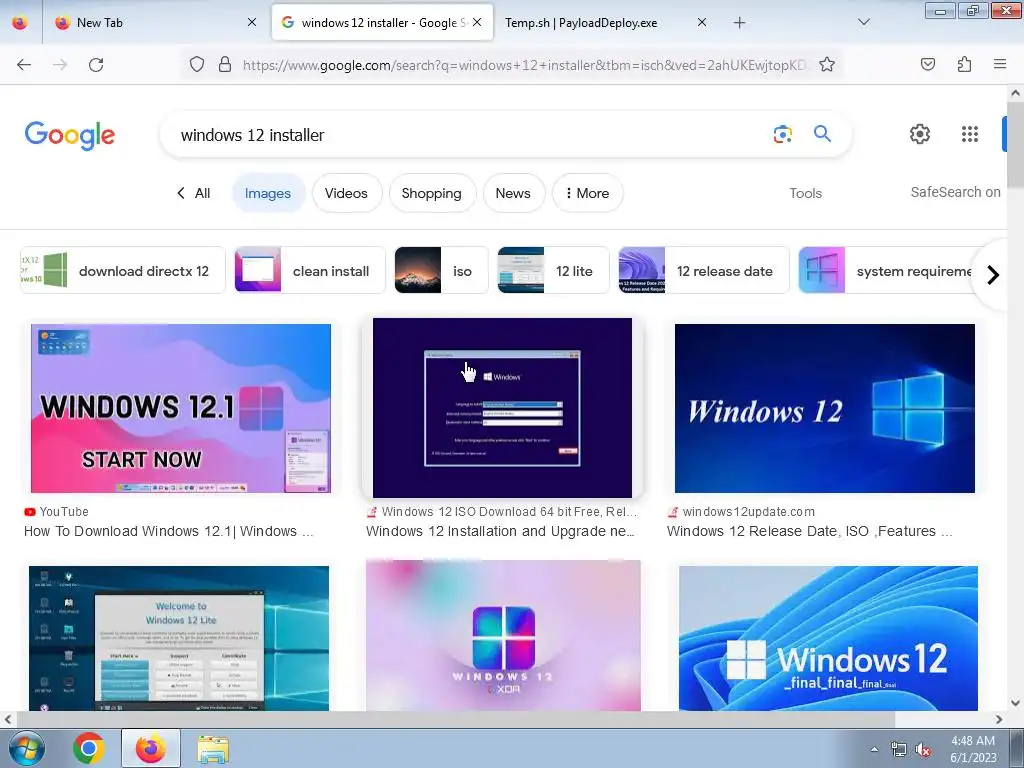This screenshot has width=1024, height=768.
Task: Open the taskbar clock showing 4:48 AM
Action: click(x=973, y=749)
